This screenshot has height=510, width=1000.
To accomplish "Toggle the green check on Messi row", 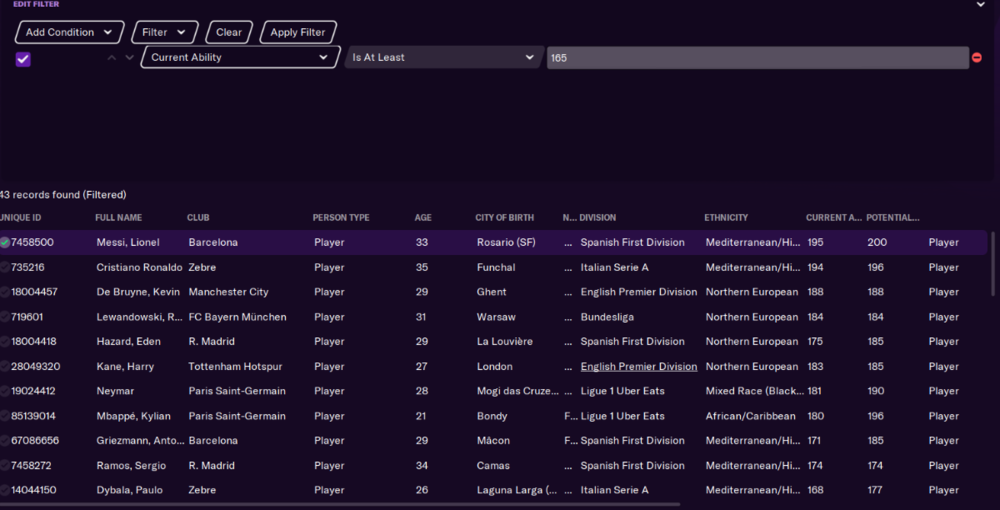I will point(5,242).
